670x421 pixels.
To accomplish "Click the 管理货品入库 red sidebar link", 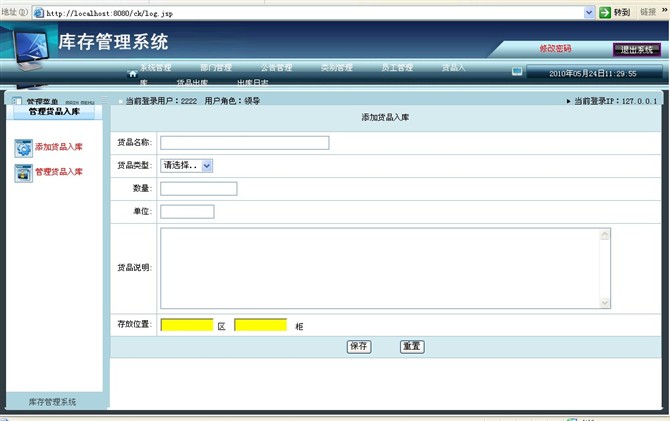I will click(x=59, y=172).
